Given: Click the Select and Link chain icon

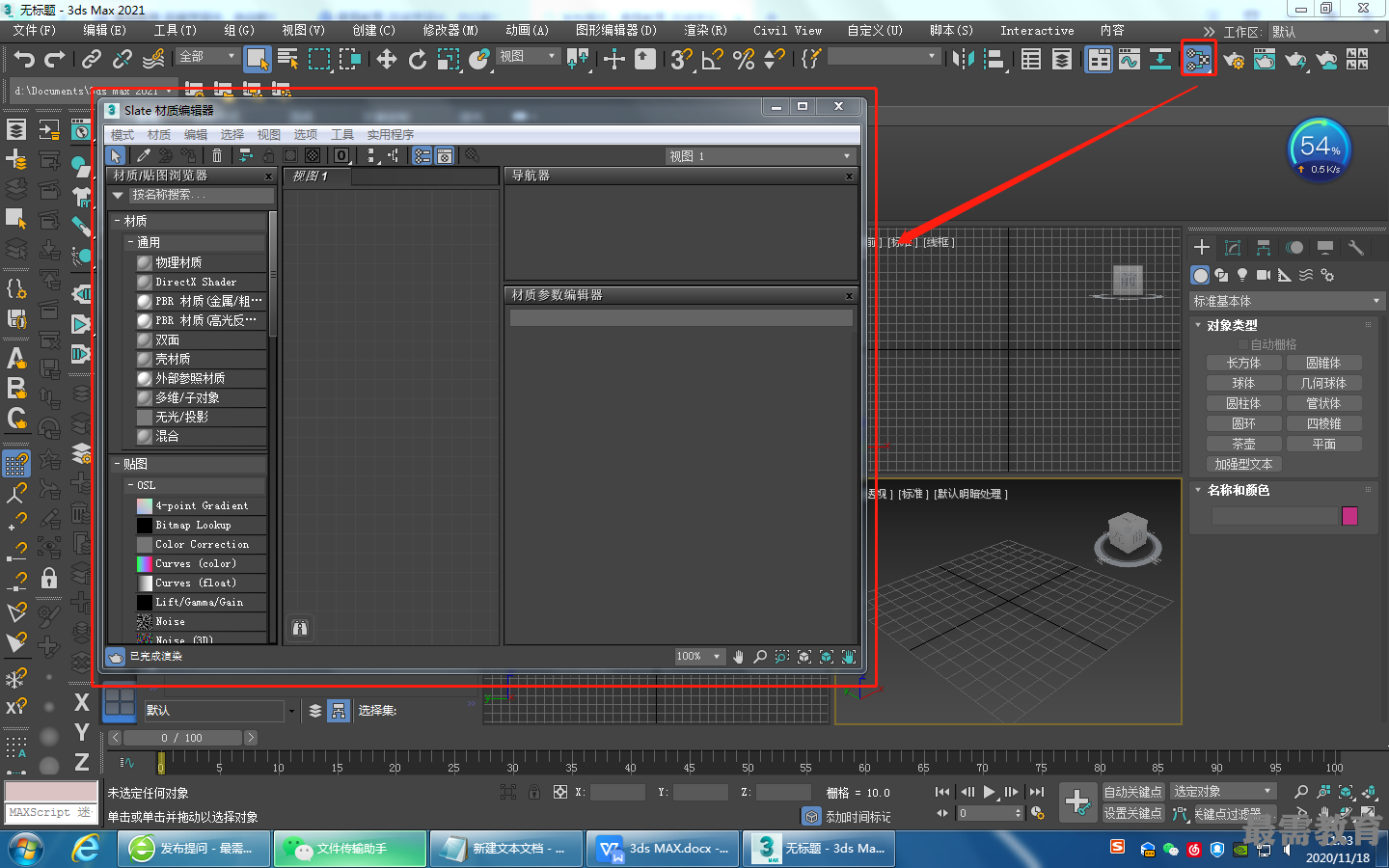Looking at the screenshot, I should 92,59.
